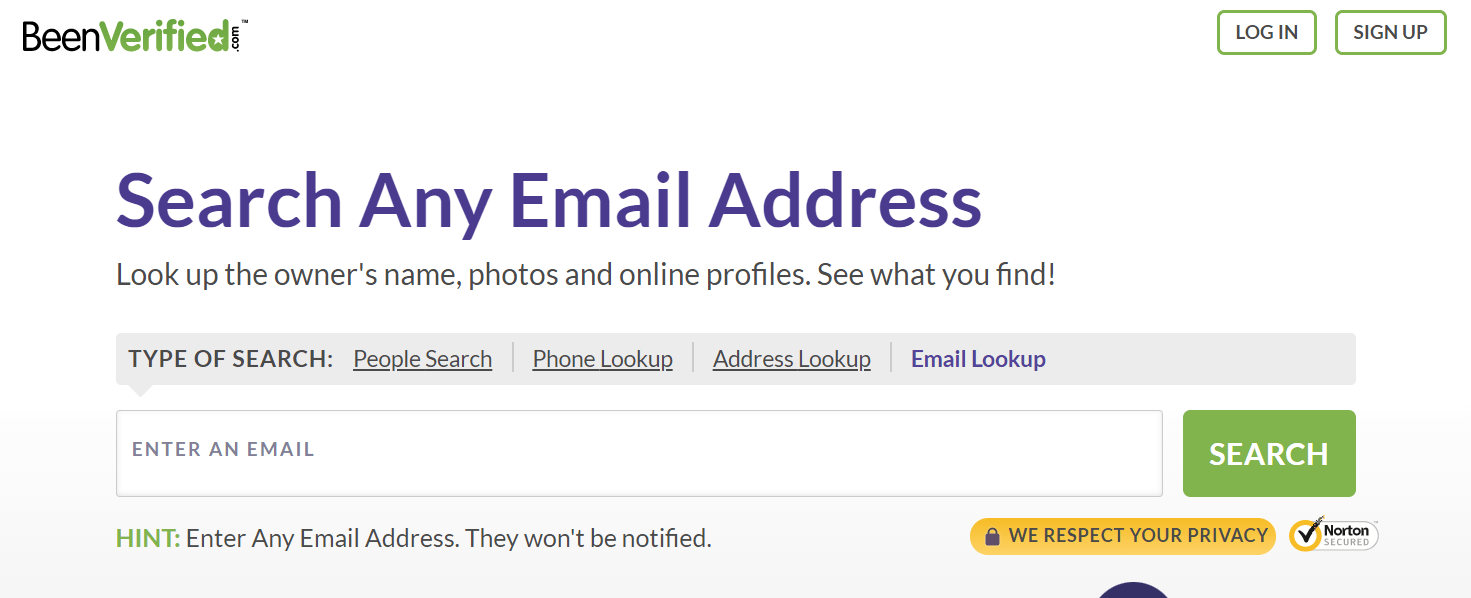The width and height of the screenshot is (1471, 598).
Task: Click the Norton checkmark icon
Action: coord(1305,536)
